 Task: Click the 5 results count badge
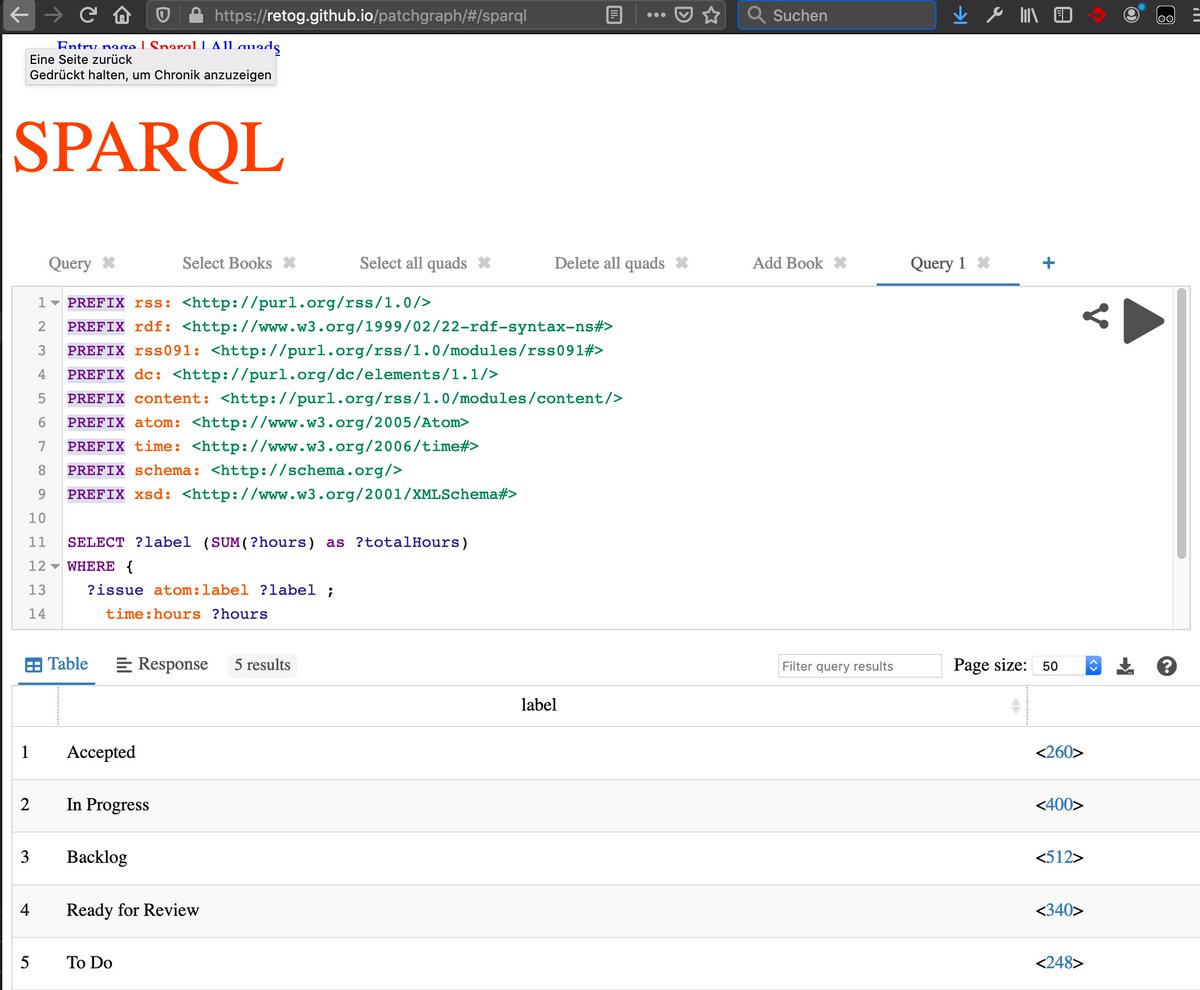tap(262, 665)
